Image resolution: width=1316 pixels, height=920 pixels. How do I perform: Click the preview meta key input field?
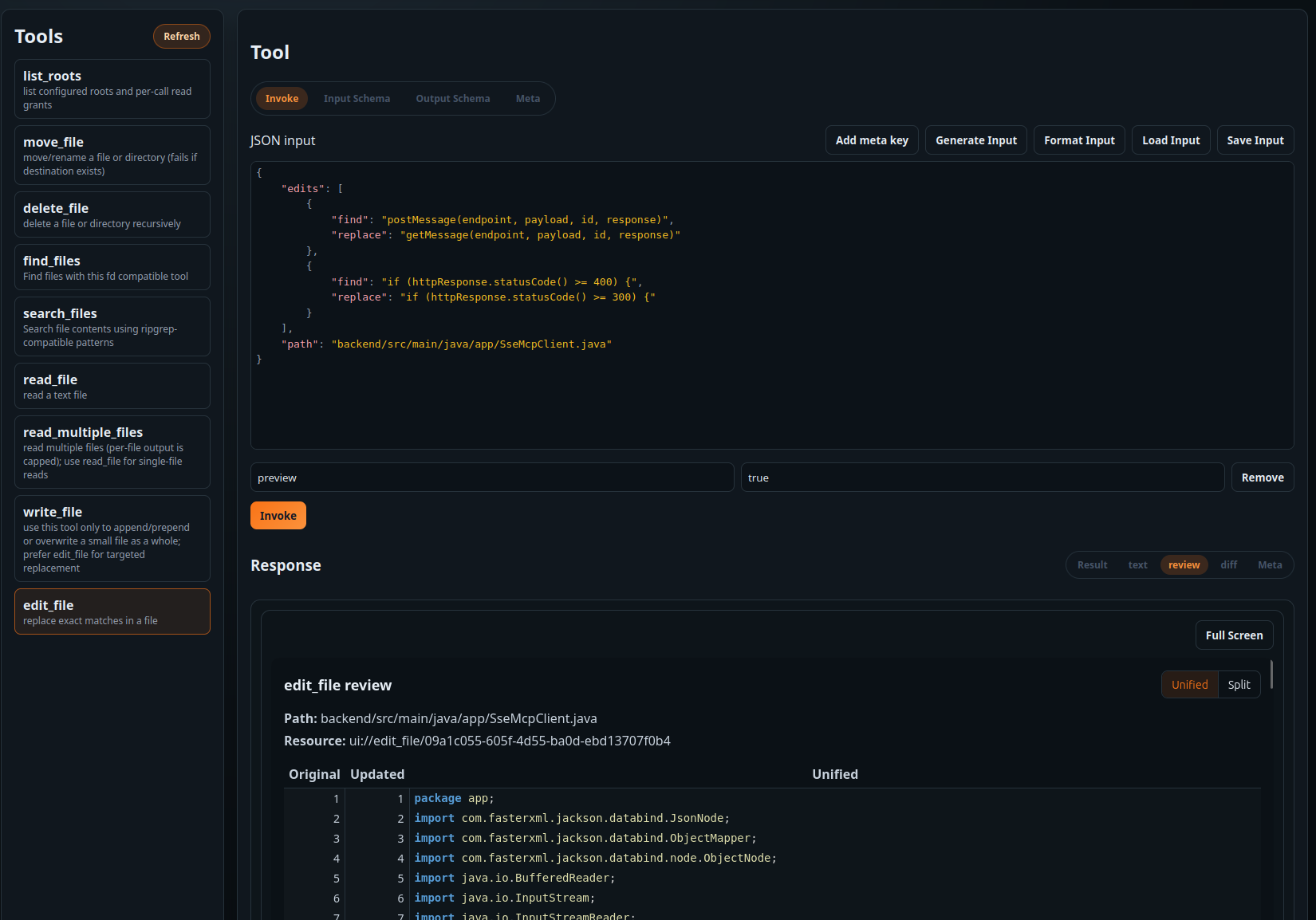[x=491, y=477]
